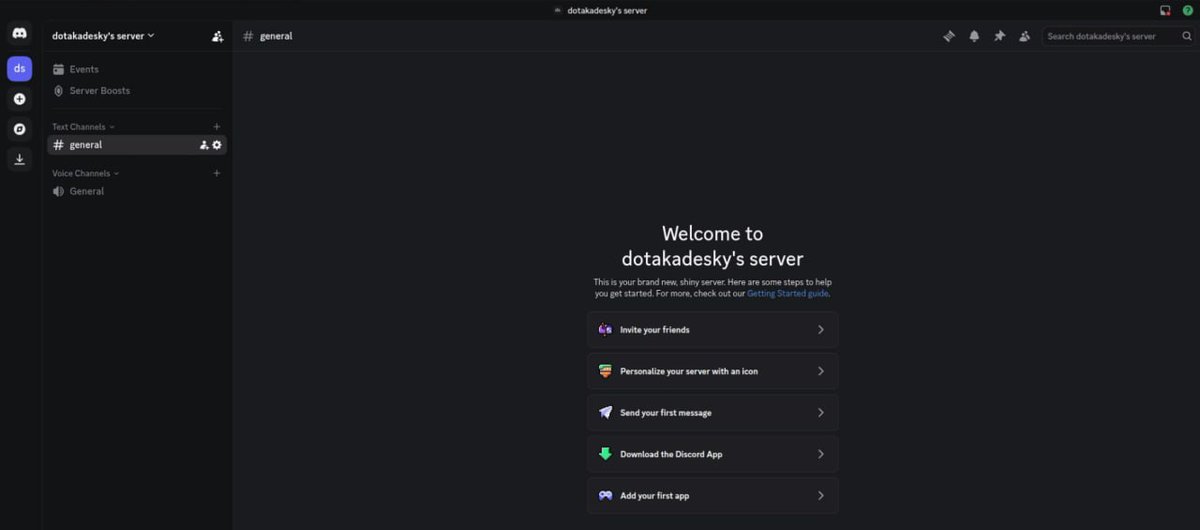Click chevron on Send your first message
Image resolution: width=1200 pixels, height=530 pixels.
(x=821, y=412)
